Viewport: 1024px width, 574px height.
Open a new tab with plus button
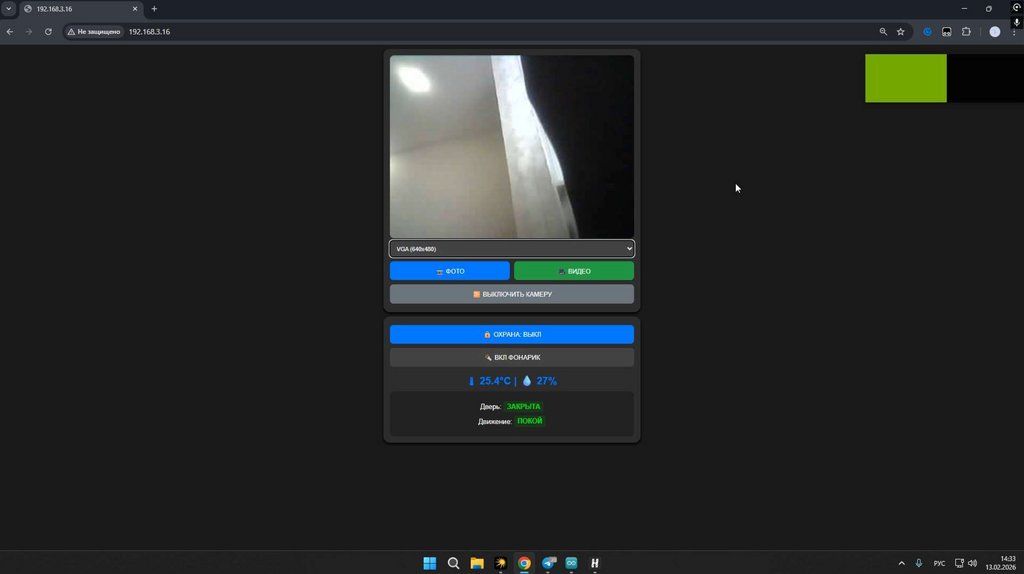point(154,9)
